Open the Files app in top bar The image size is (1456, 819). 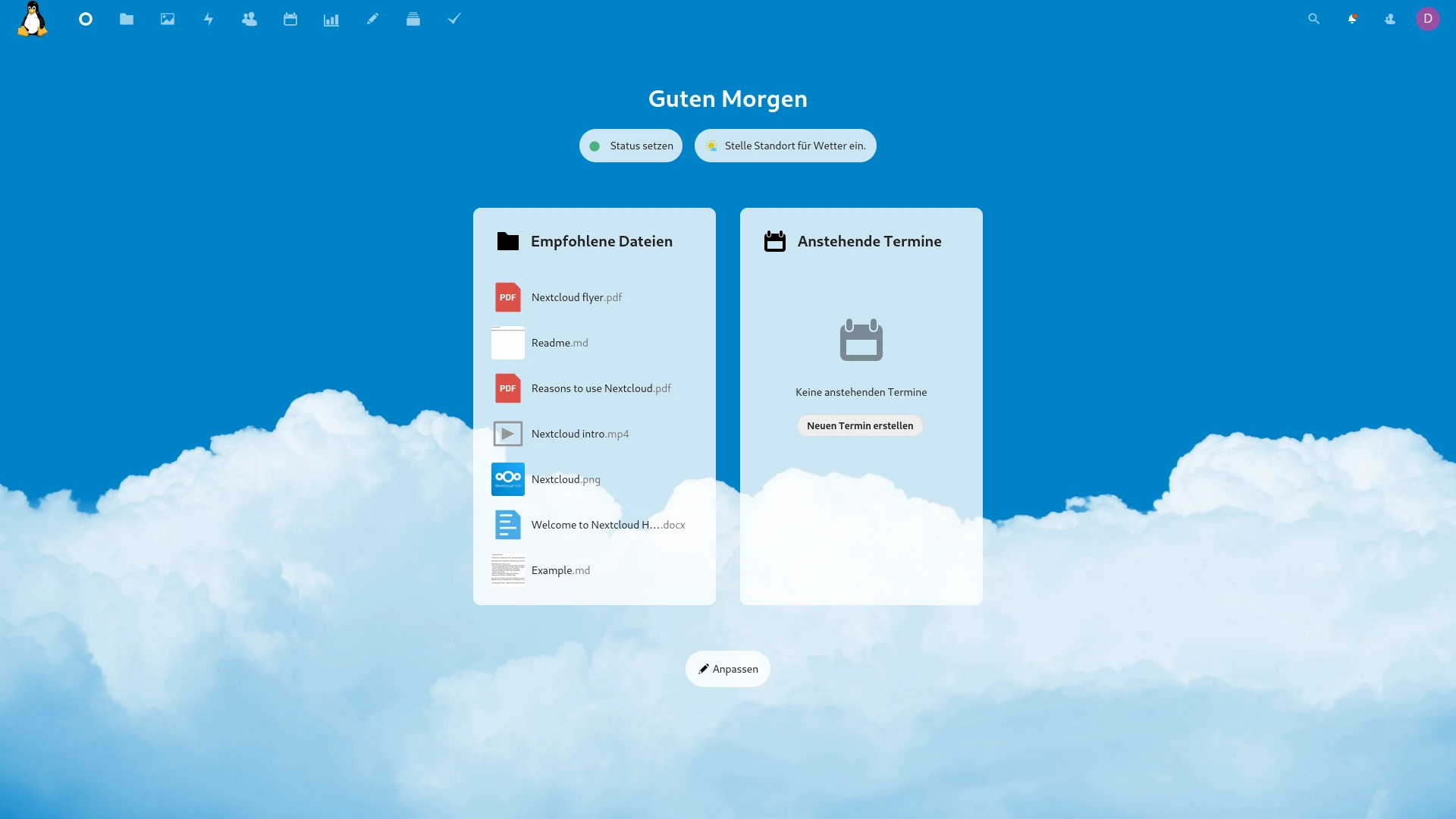(x=127, y=19)
